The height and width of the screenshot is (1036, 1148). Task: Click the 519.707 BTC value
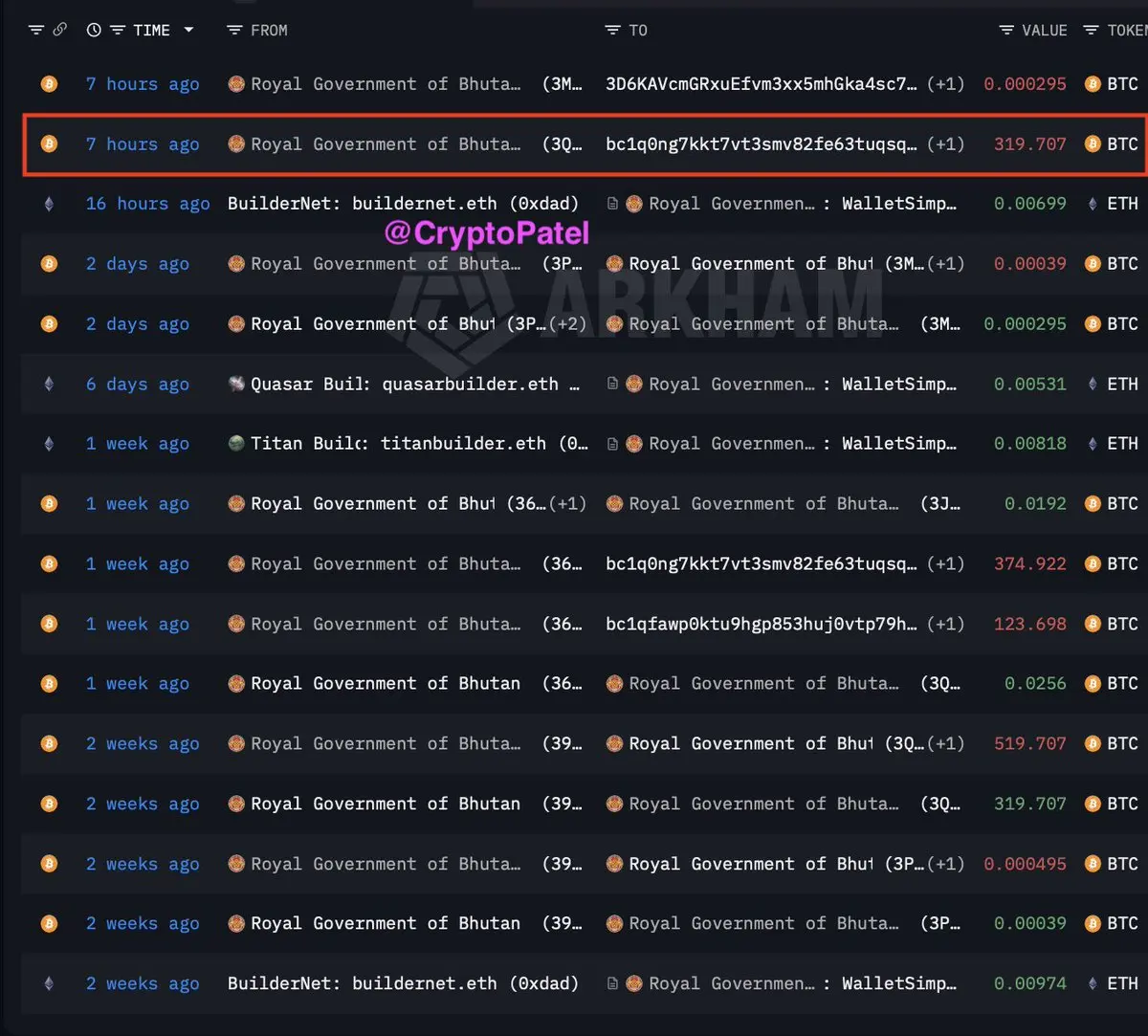pyautogui.click(x=1030, y=744)
